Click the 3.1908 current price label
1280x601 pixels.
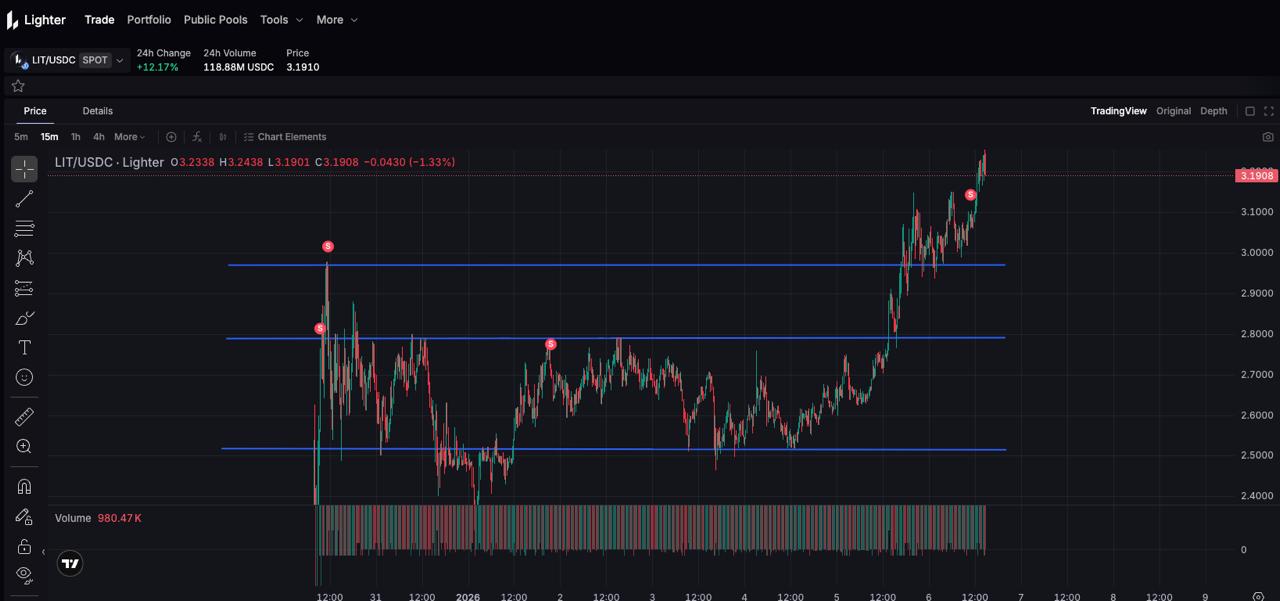(1255, 176)
